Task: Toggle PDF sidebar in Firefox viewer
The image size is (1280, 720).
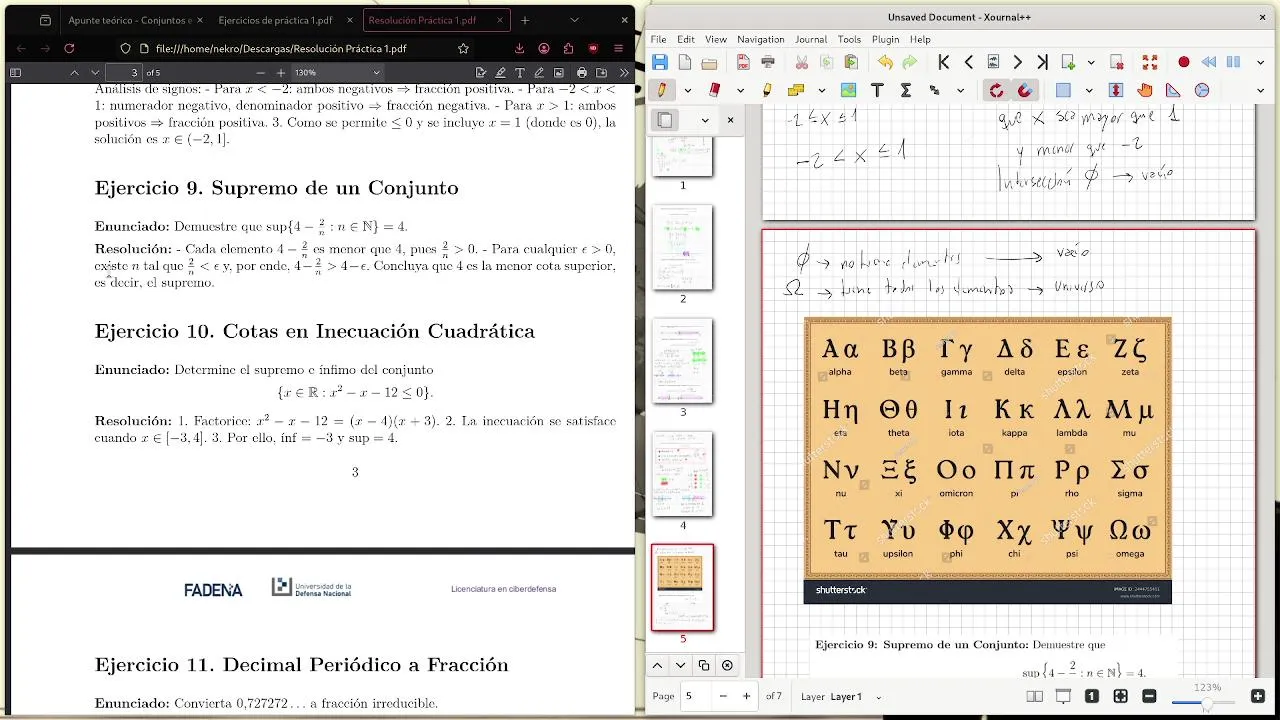Action: (x=15, y=73)
